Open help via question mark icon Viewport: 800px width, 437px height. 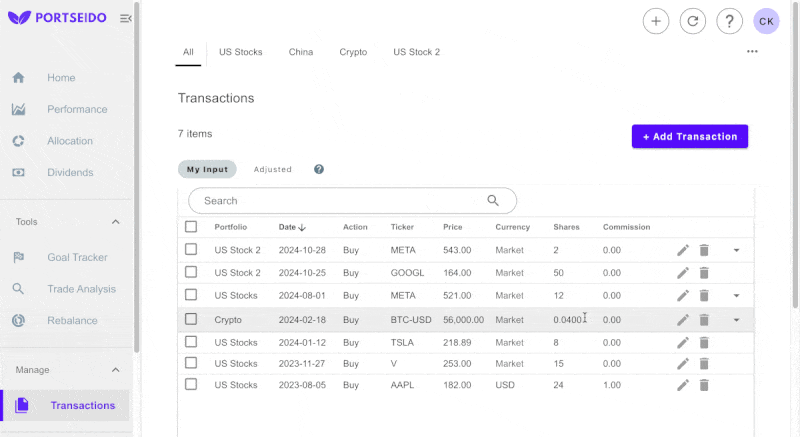pyautogui.click(x=730, y=21)
